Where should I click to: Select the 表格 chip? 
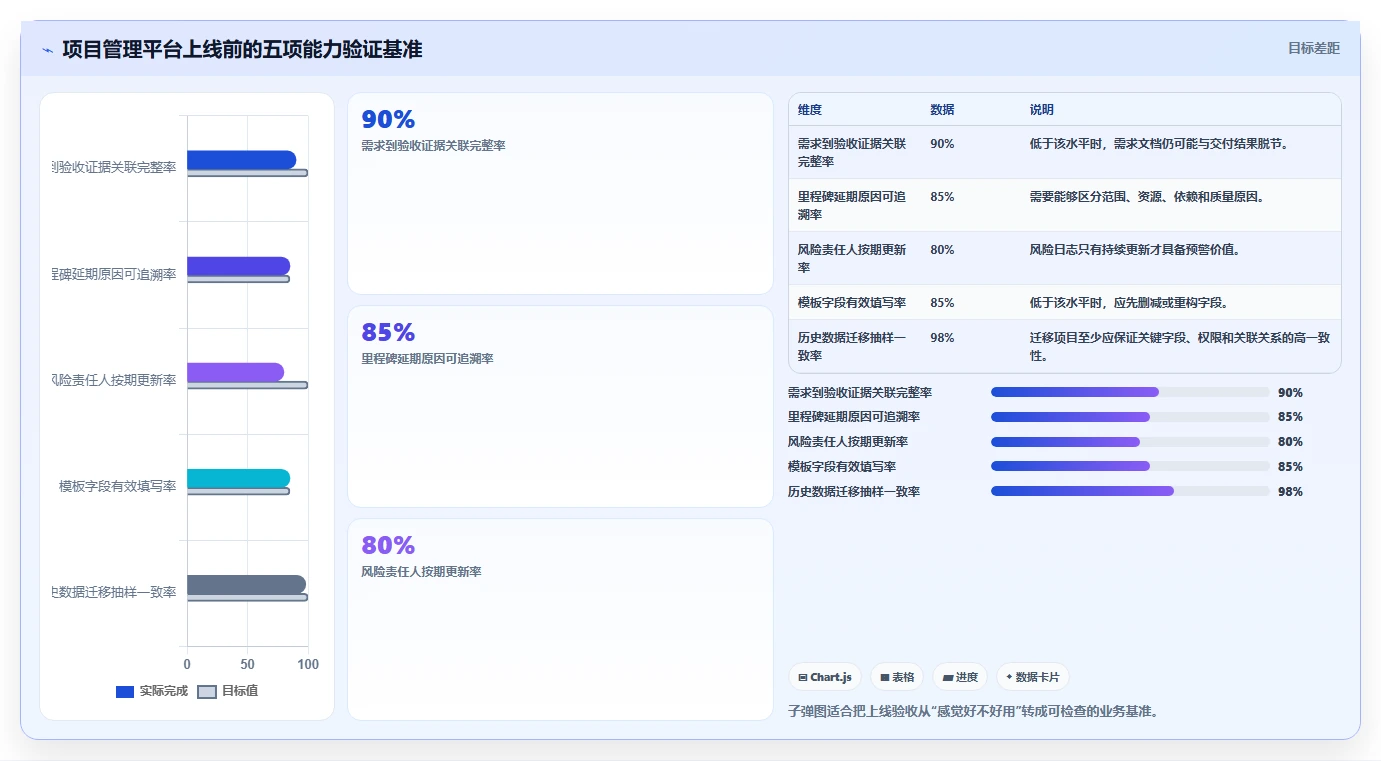(x=897, y=677)
